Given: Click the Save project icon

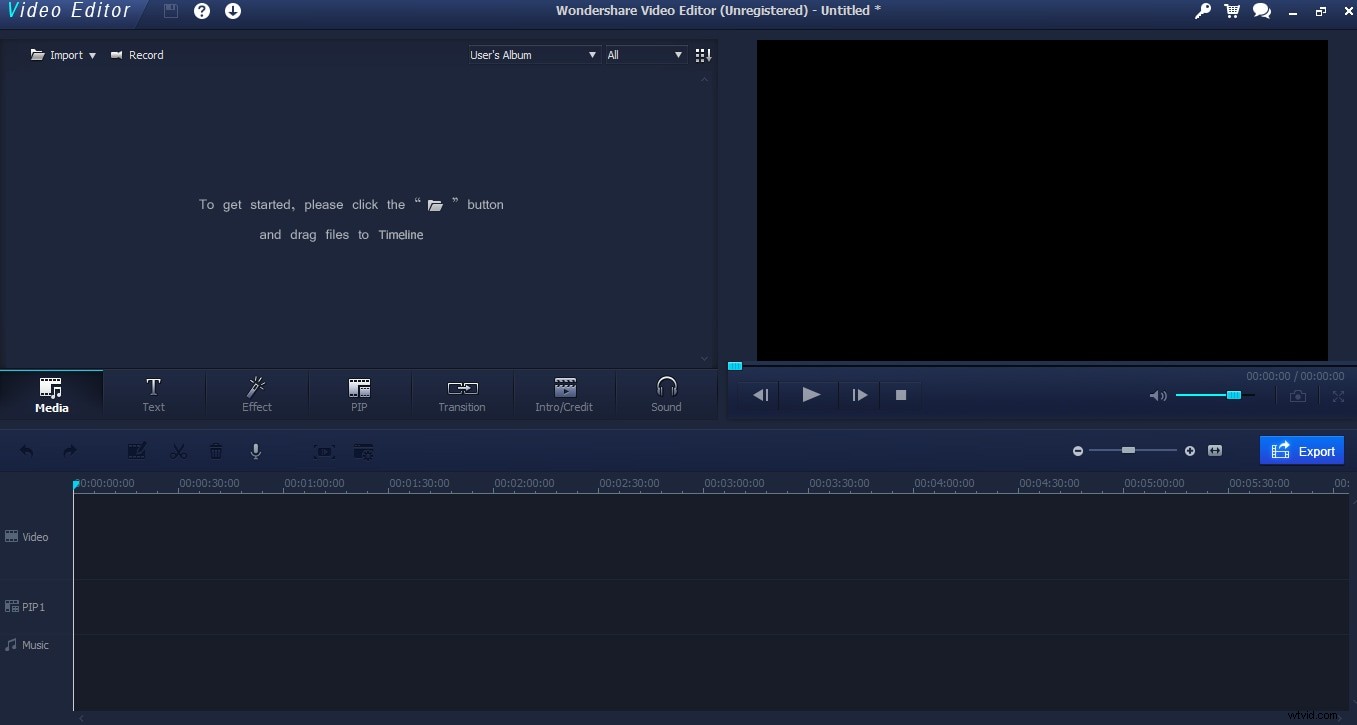Looking at the screenshot, I should pos(170,11).
